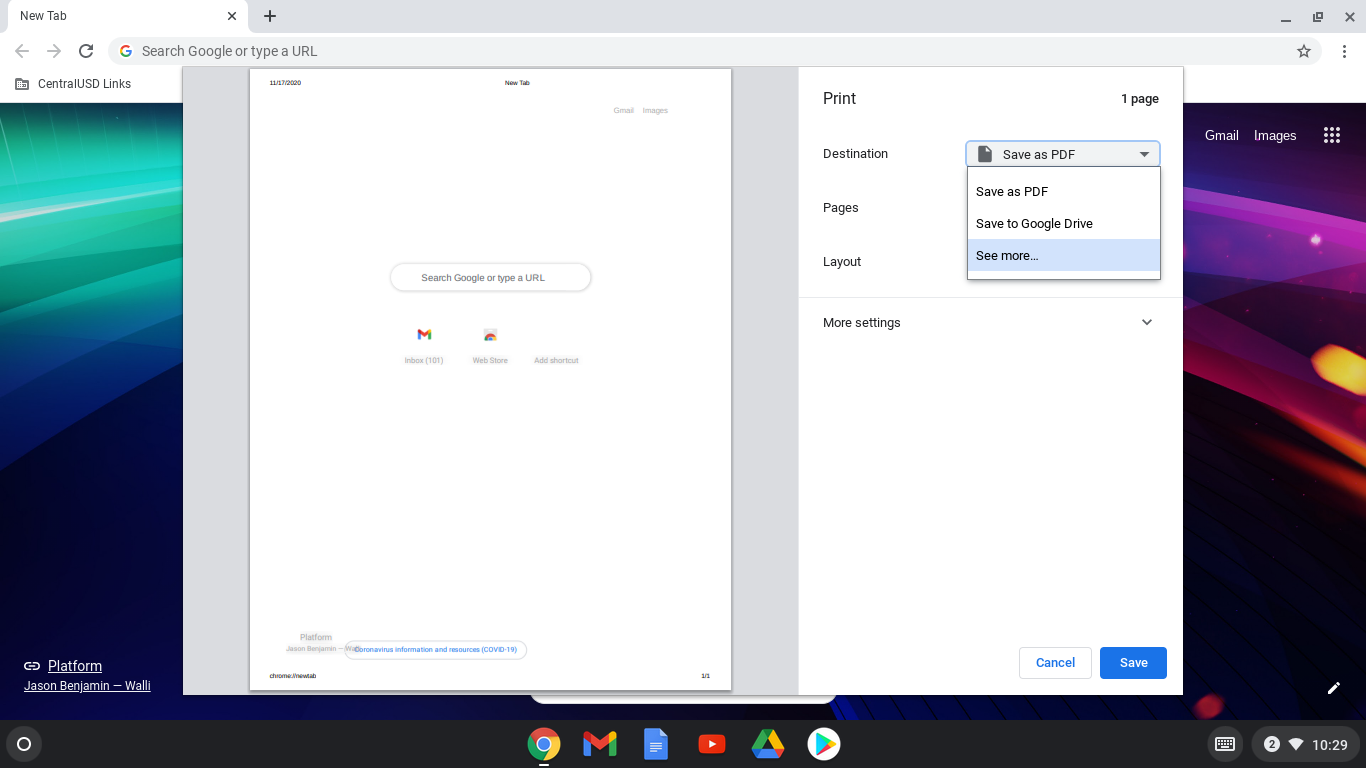Click the print preview page
Screen dimensions: 1366x768
490,379
